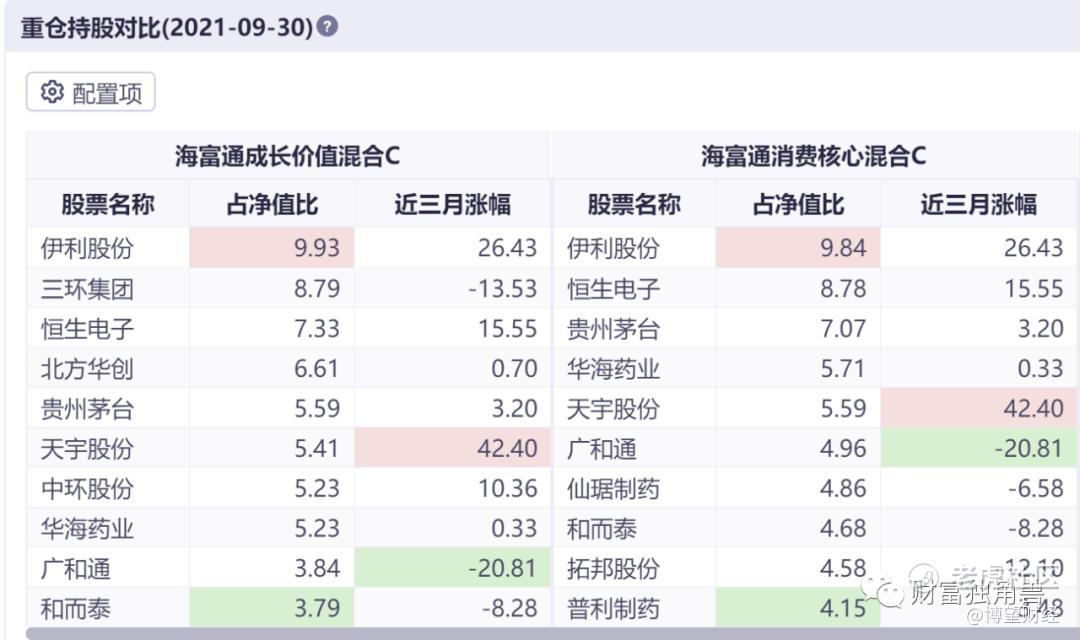Click 近三月涨幅 header under 海富通消费核心混合C
The image size is (1080, 640).
tap(979, 205)
